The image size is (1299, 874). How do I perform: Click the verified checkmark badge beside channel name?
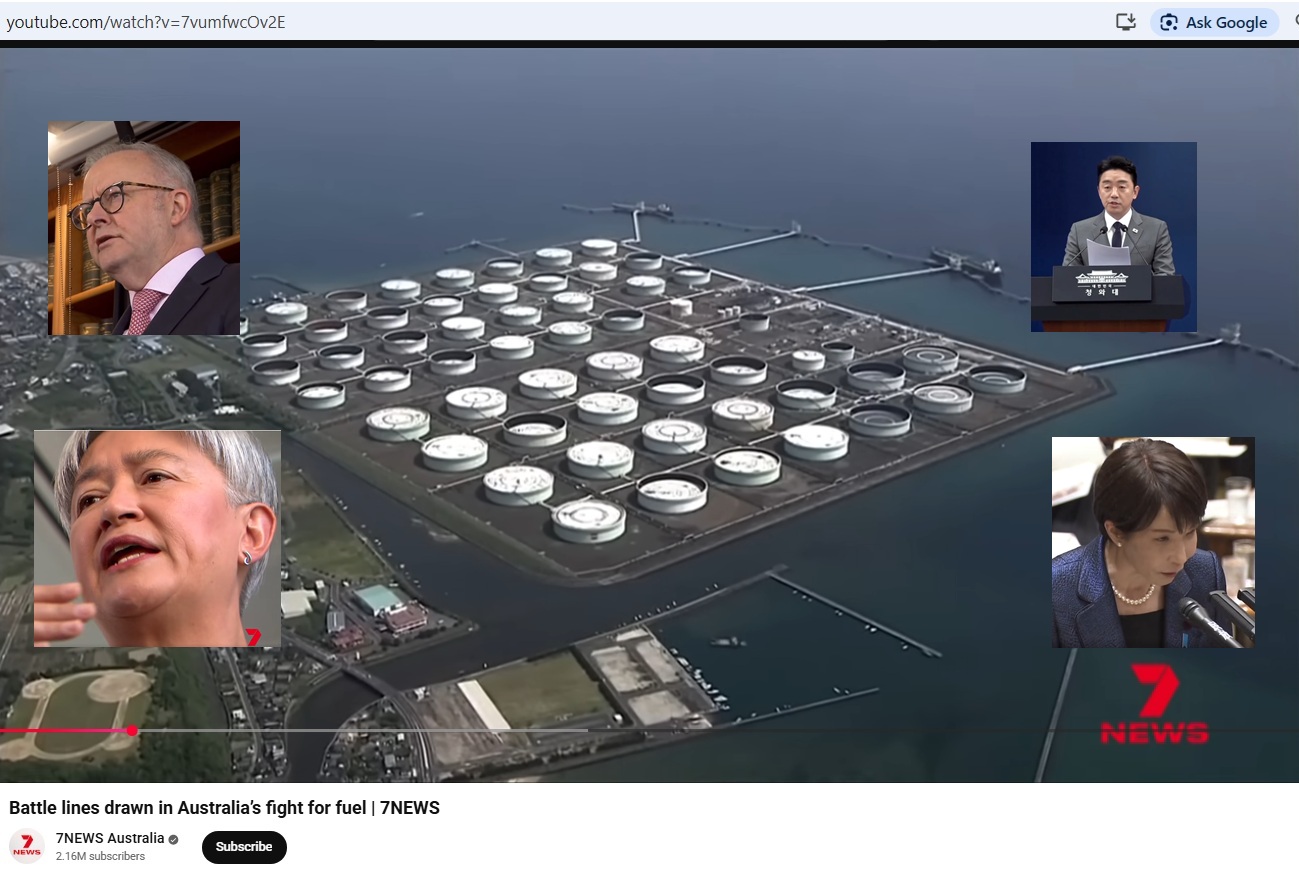[174, 839]
